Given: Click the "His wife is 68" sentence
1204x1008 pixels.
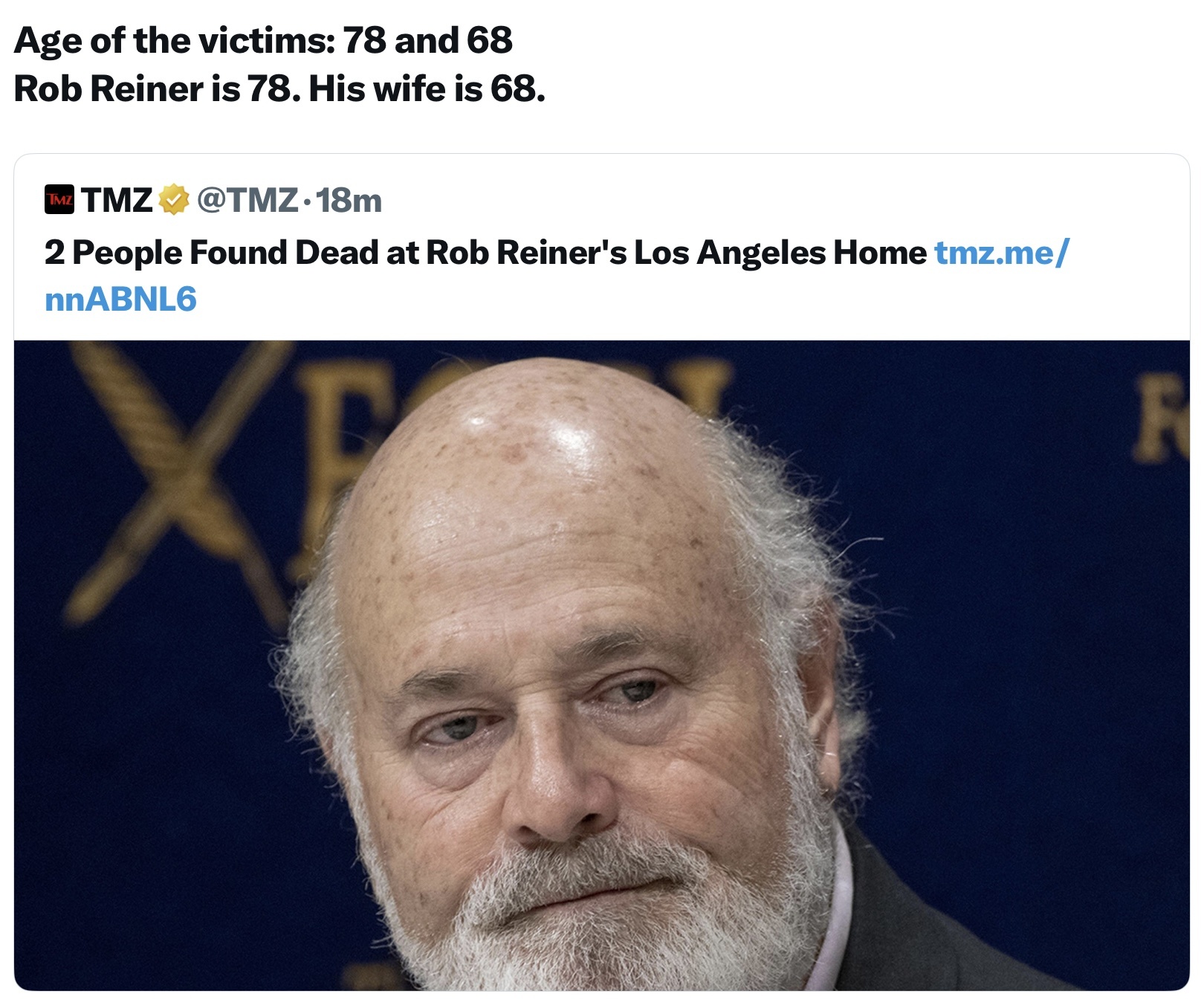Looking at the screenshot, I should [x=427, y=89].
